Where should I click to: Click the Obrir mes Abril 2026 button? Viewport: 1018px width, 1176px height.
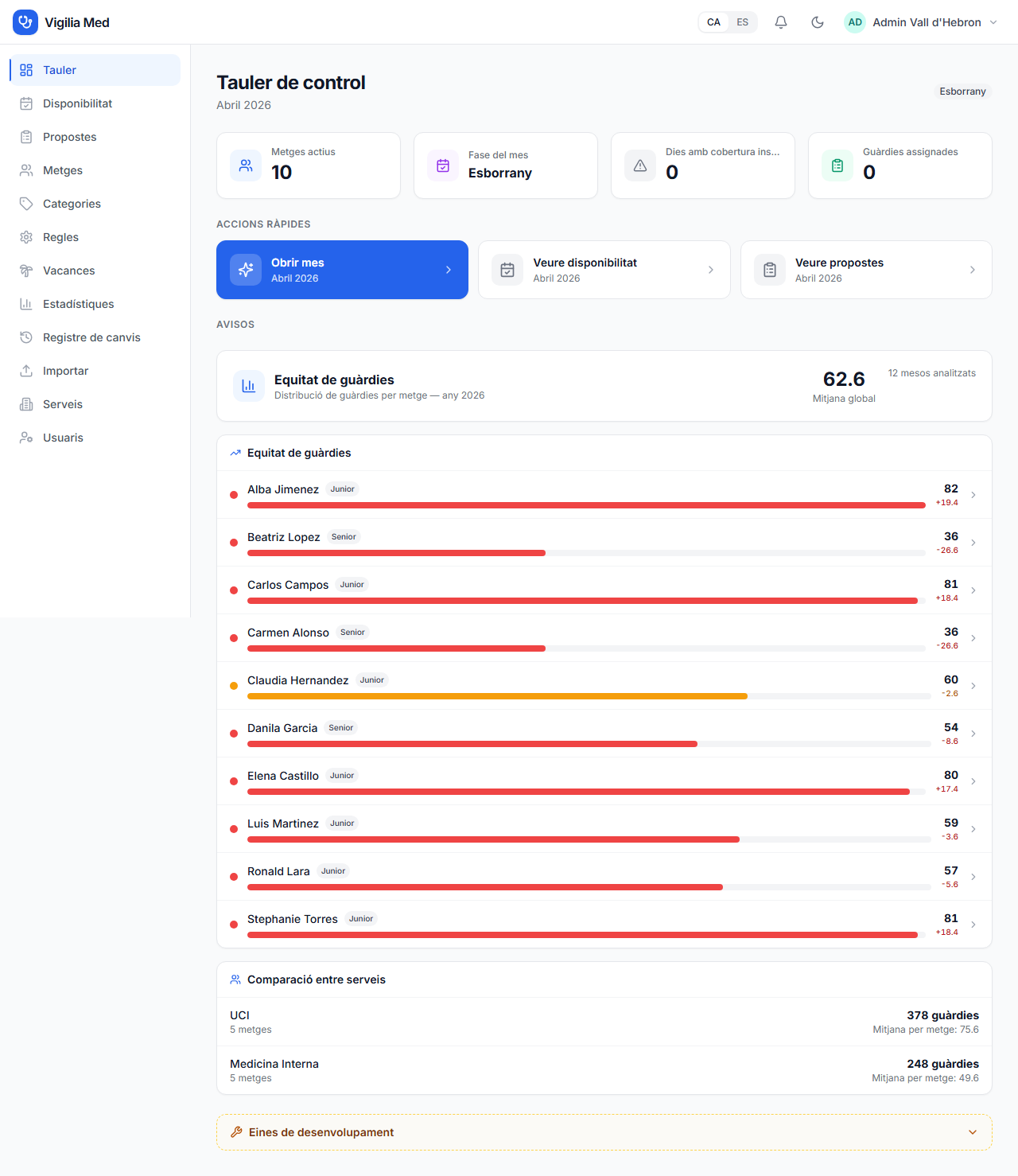pos(342,269)
